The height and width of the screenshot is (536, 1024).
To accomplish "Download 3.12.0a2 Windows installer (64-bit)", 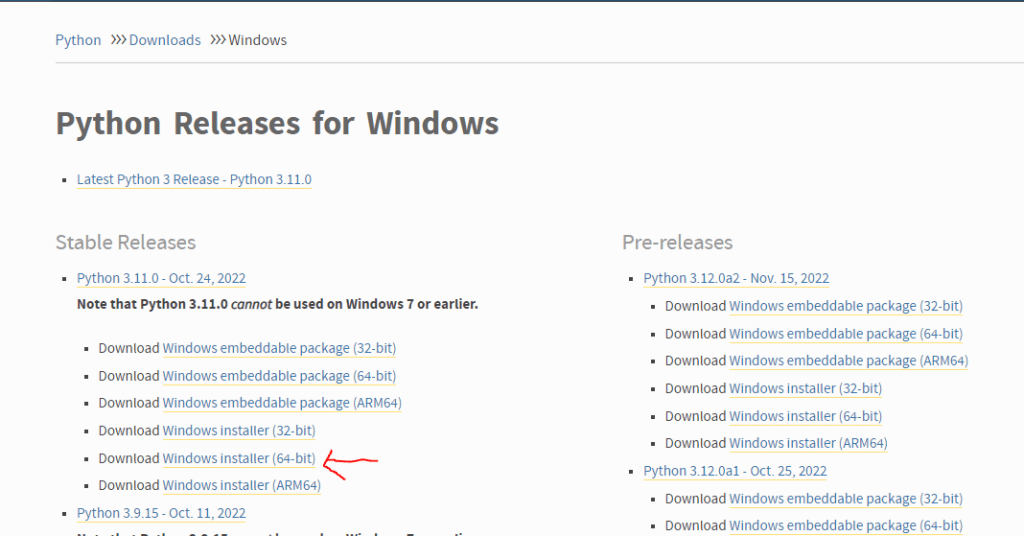I will pyautogui.click(x=805, y=416).
